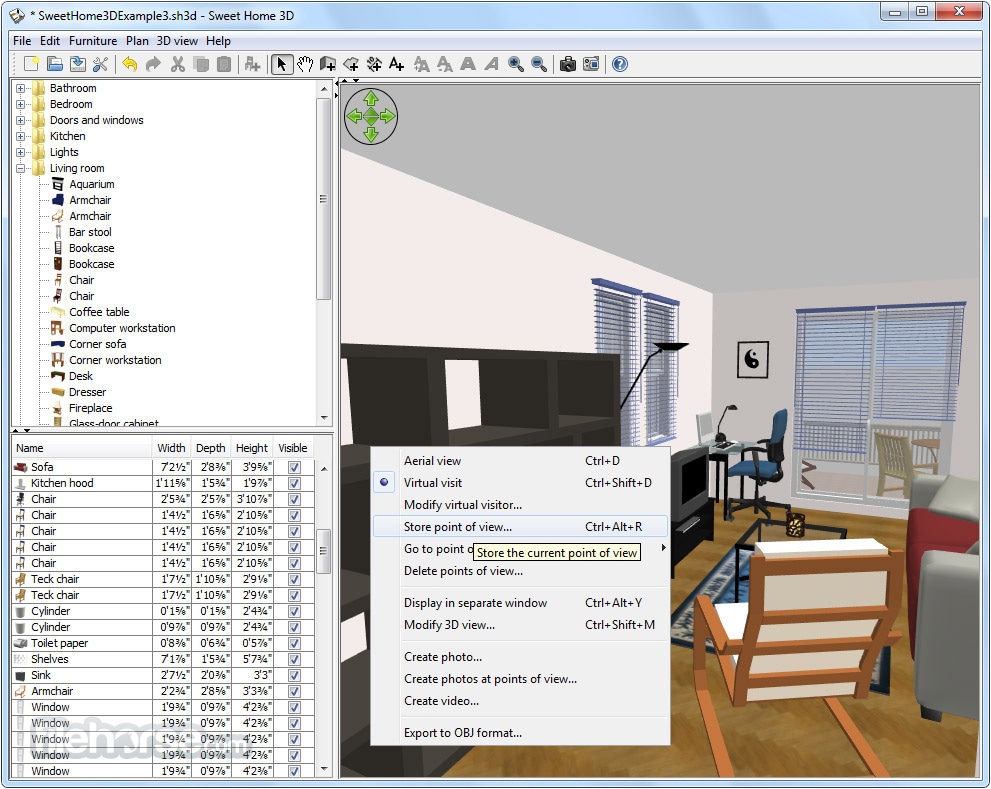Choose the Create walls tool

328,64
